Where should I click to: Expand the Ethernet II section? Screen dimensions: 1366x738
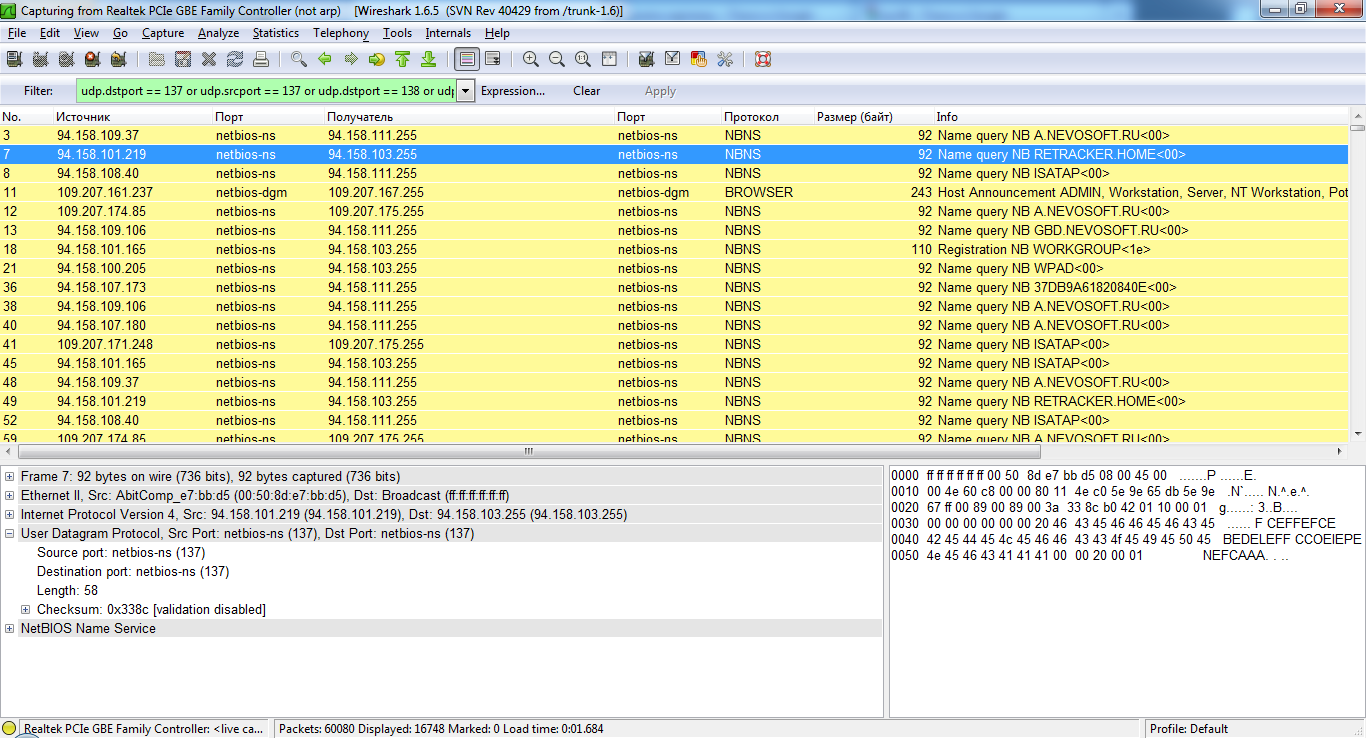coord(10,496)
